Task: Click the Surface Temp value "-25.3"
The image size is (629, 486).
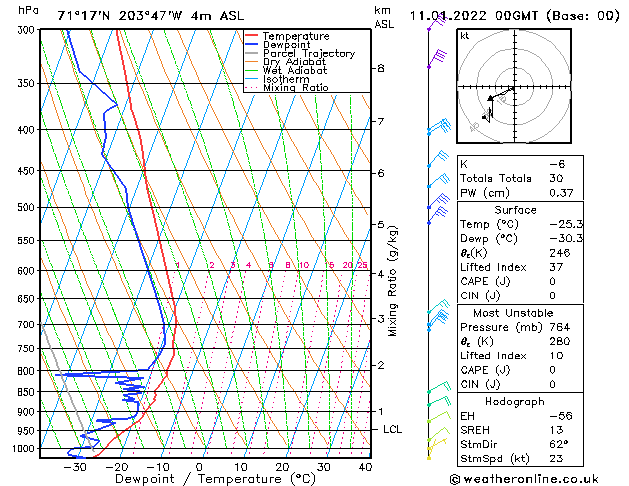Action: click(x=566, y=224)
